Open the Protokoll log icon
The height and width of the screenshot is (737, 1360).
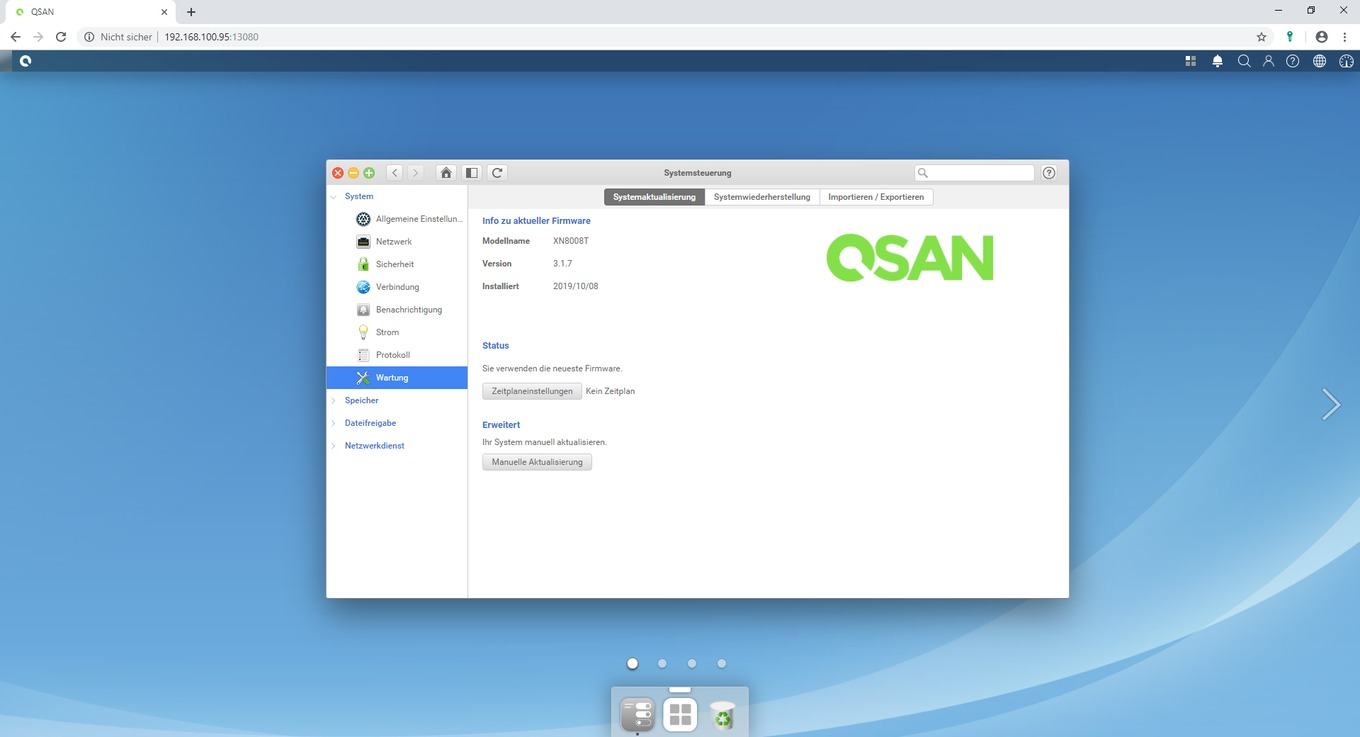point(363,355)
